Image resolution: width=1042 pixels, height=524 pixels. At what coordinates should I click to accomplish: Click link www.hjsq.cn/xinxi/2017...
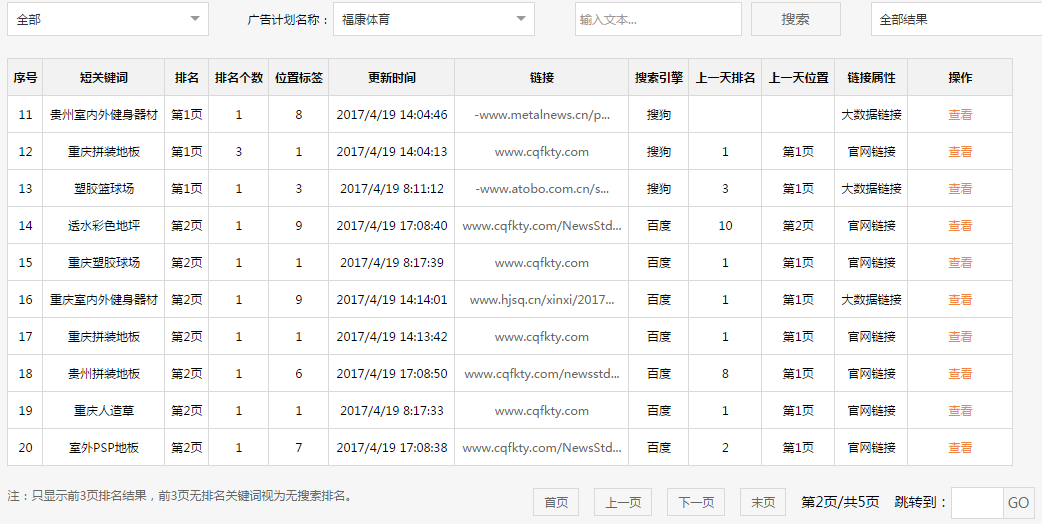click(x=542, y=300)
